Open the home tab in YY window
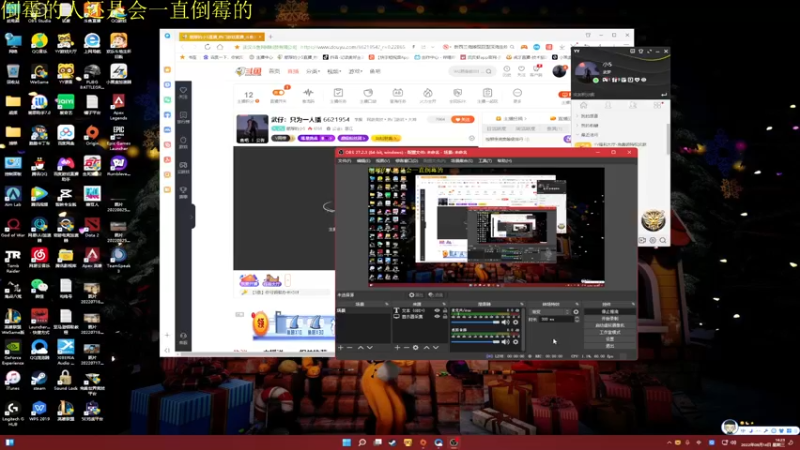Screen dimensions: 800x450 [x=584, y=105]
